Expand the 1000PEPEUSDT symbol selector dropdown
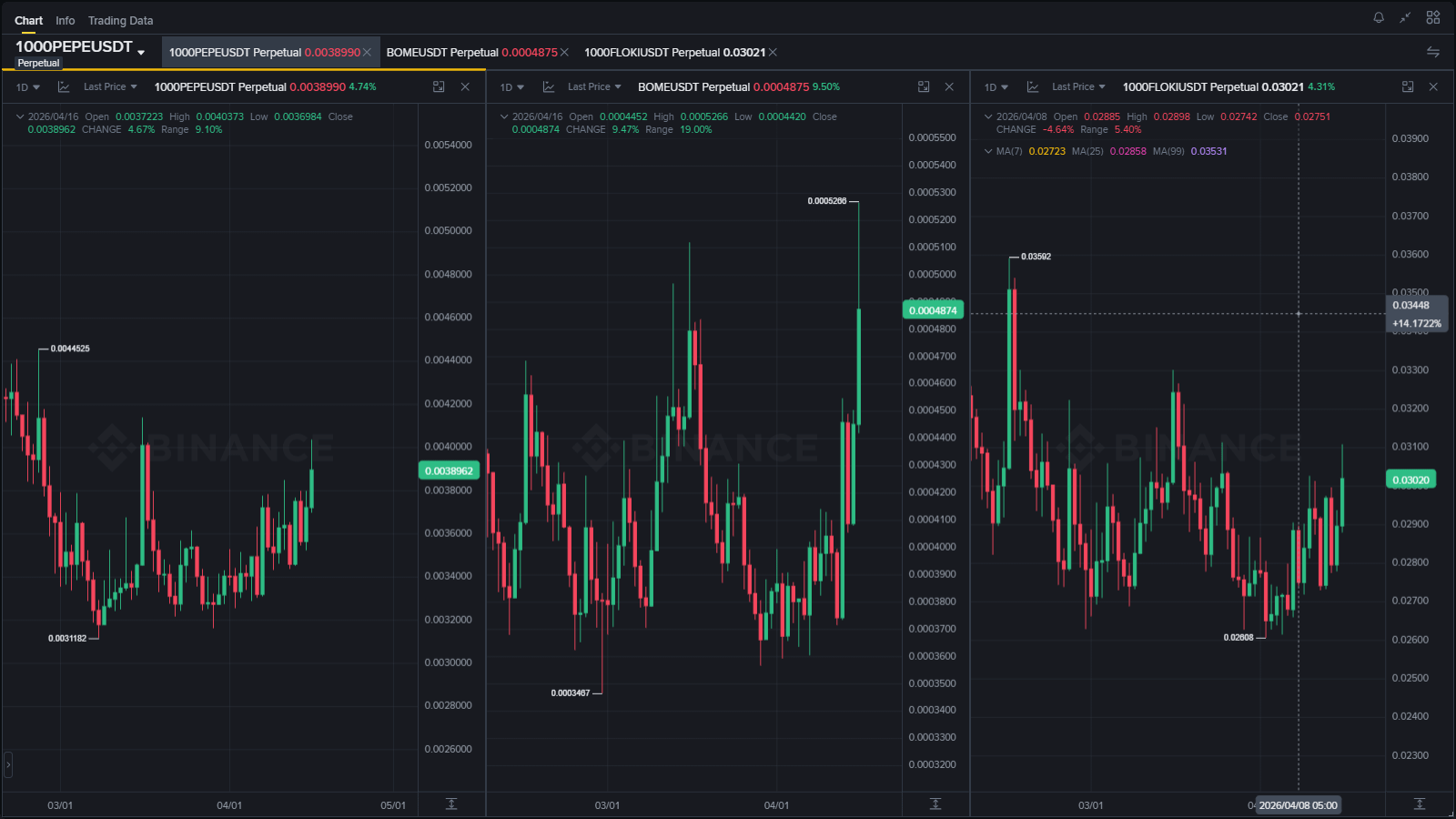 141,53
